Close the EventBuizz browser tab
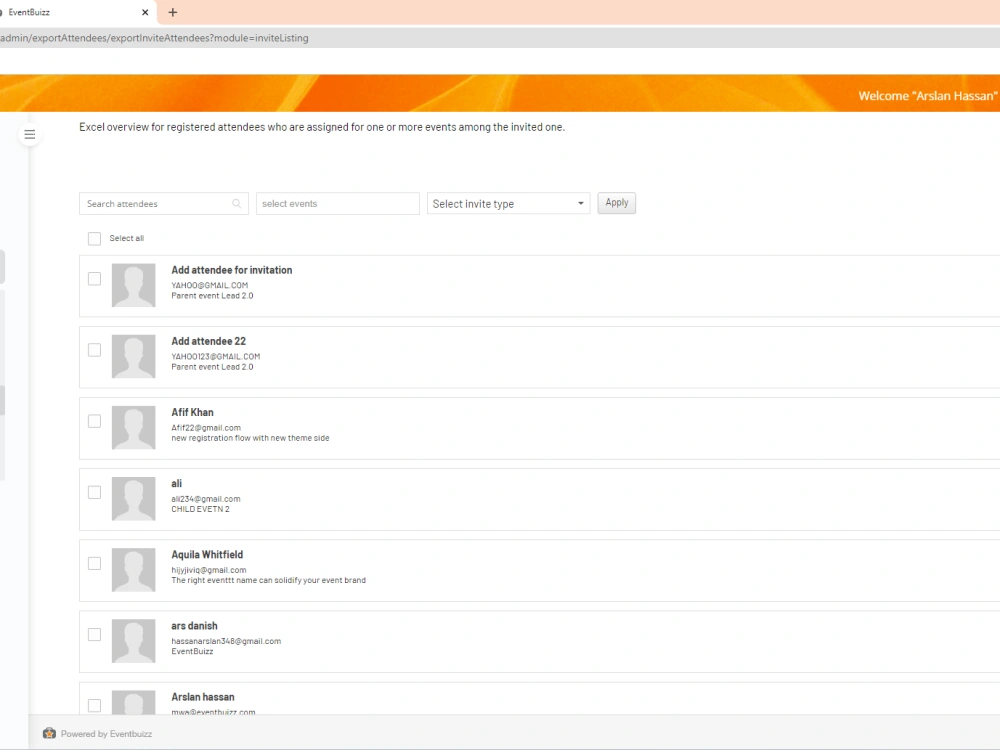 [145, 12]
